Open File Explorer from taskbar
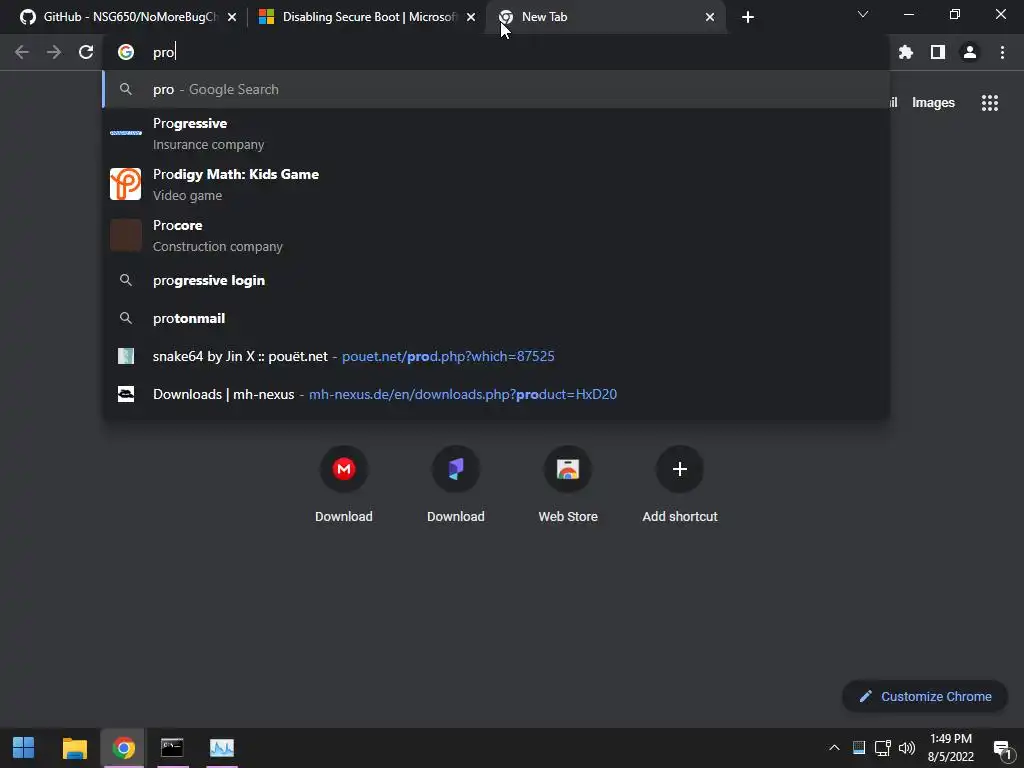1024x768 pixels. (x=74, y=748)
